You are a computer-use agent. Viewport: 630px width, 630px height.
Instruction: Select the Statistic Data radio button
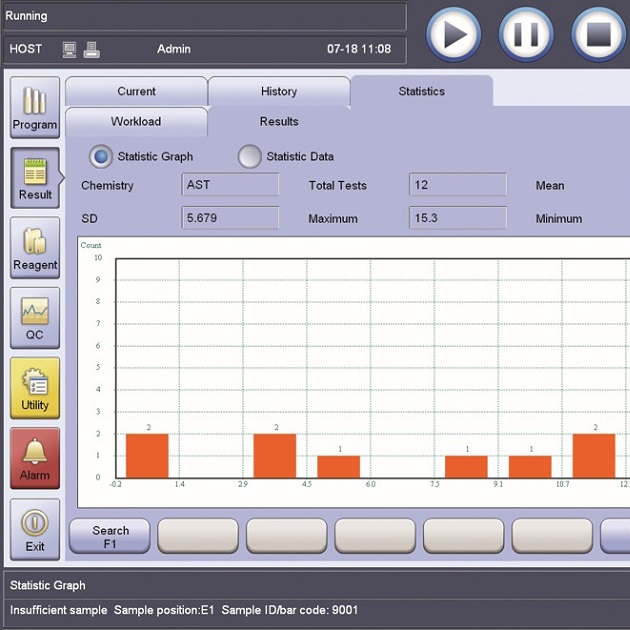click(249, 156)
